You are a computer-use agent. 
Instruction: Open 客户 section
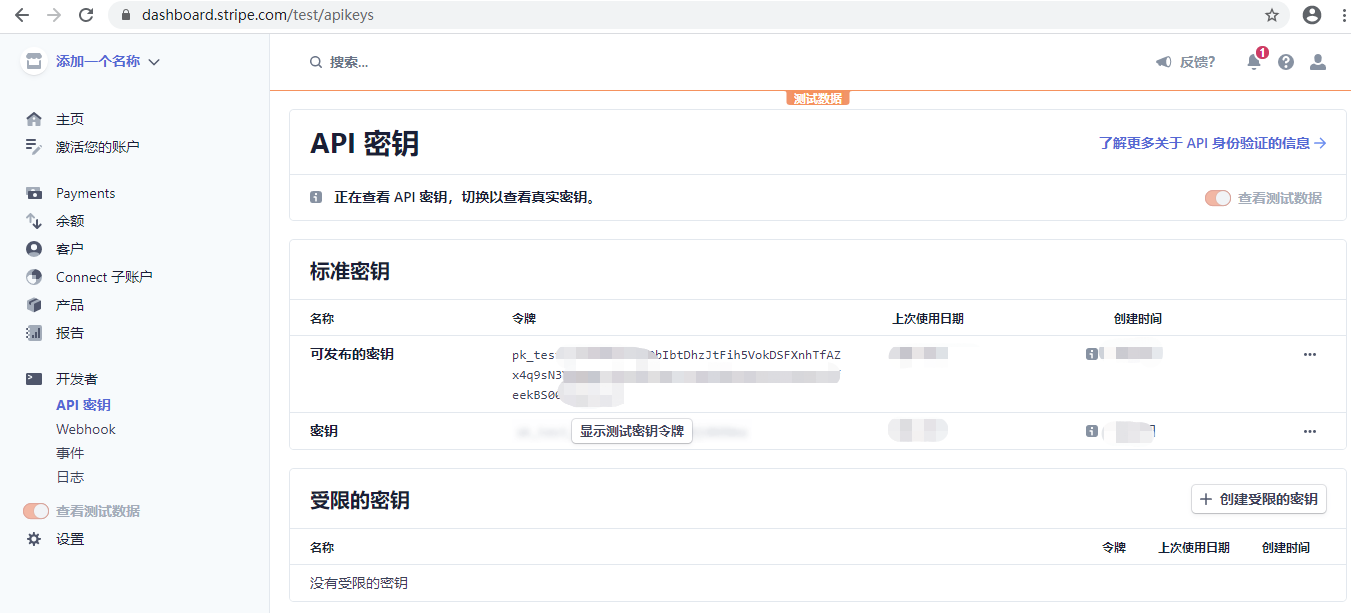70,249
